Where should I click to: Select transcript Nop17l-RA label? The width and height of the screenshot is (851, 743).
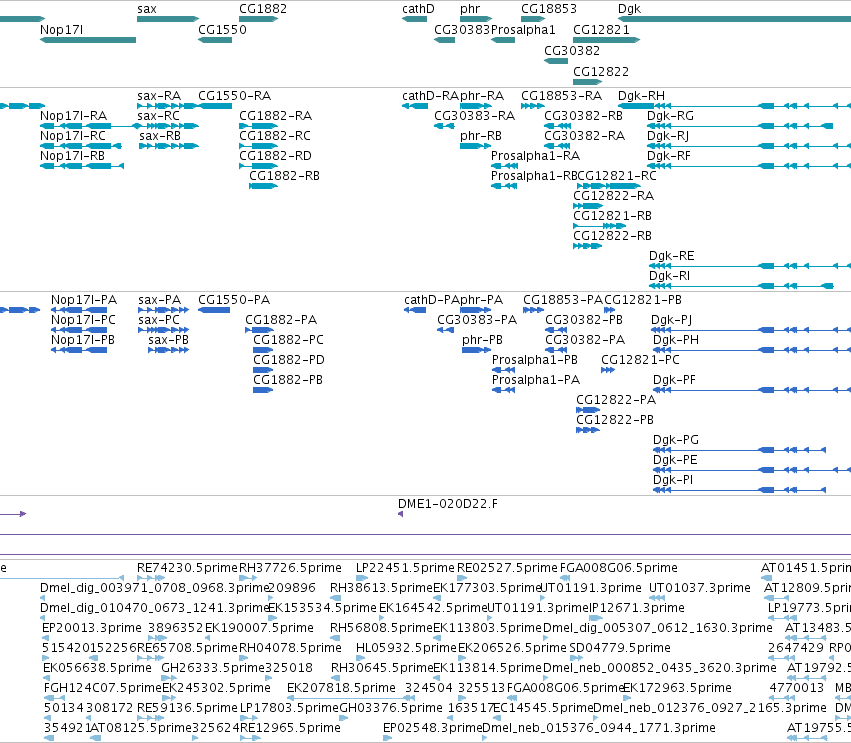pos(73,116)
